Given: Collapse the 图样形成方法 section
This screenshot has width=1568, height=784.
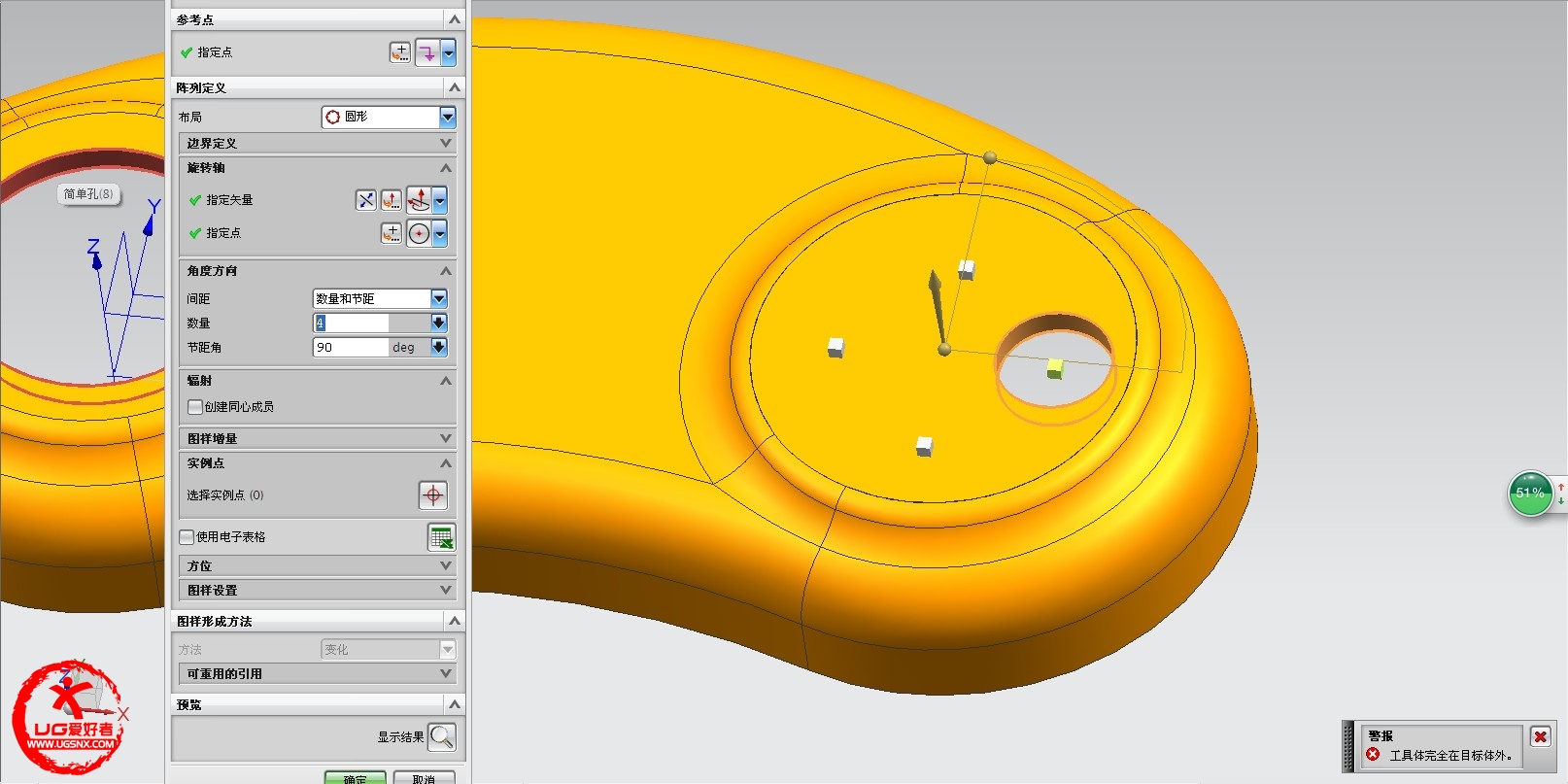Looking at the screenshot, I should tap(454, 621).
